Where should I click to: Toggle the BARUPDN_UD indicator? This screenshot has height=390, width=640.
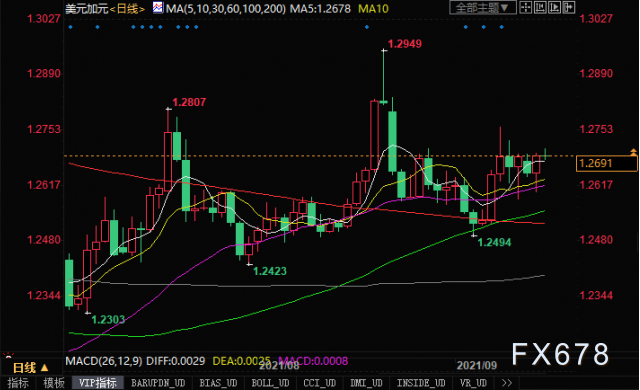pos(158,383)
